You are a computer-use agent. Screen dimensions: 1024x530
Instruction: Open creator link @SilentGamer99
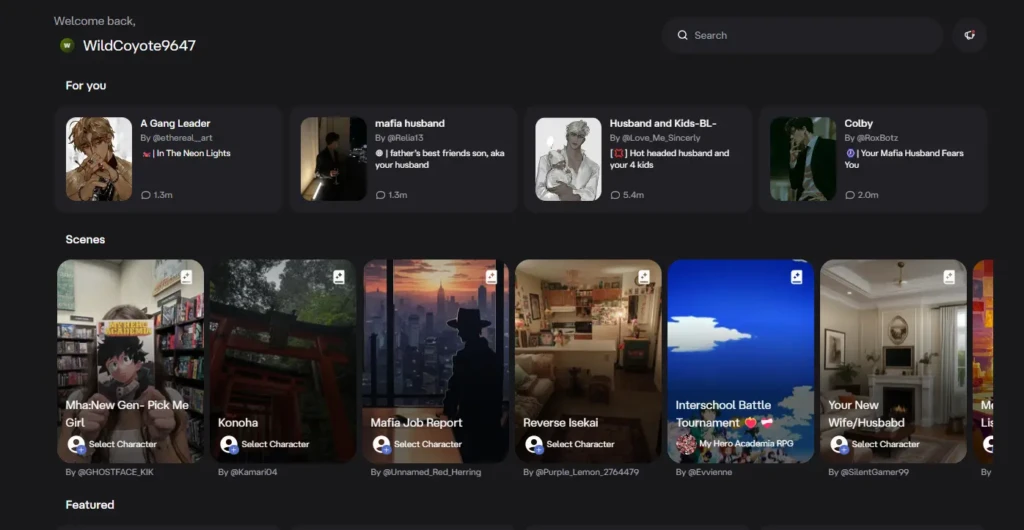pos(874,472)
